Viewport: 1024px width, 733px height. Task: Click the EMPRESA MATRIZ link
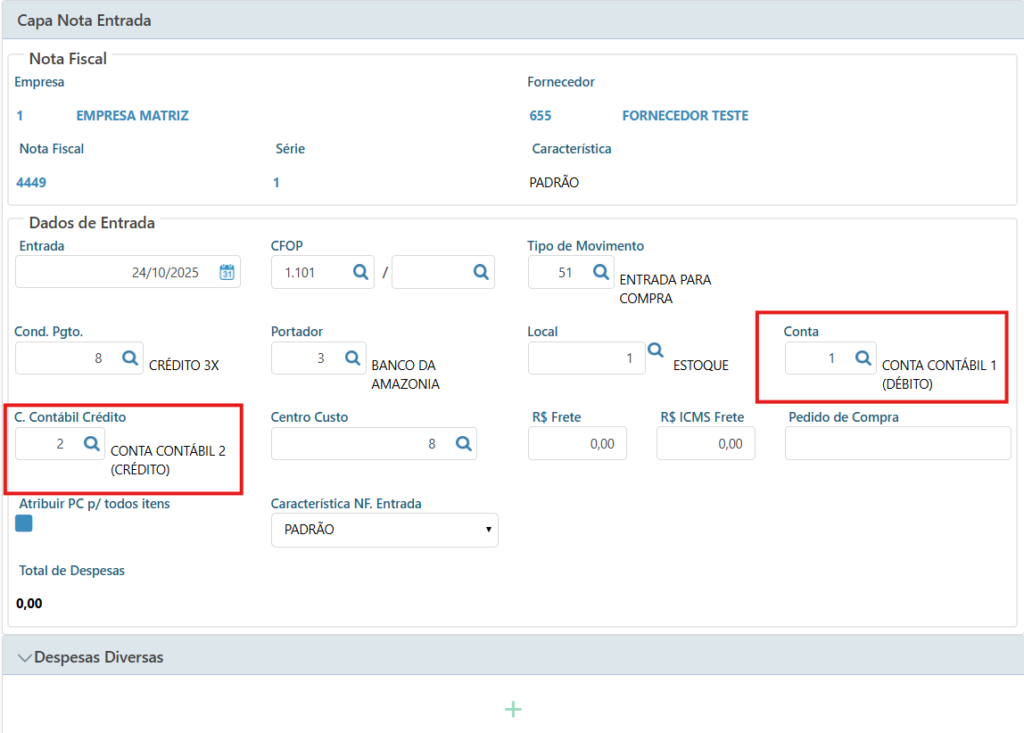(132, 116)
